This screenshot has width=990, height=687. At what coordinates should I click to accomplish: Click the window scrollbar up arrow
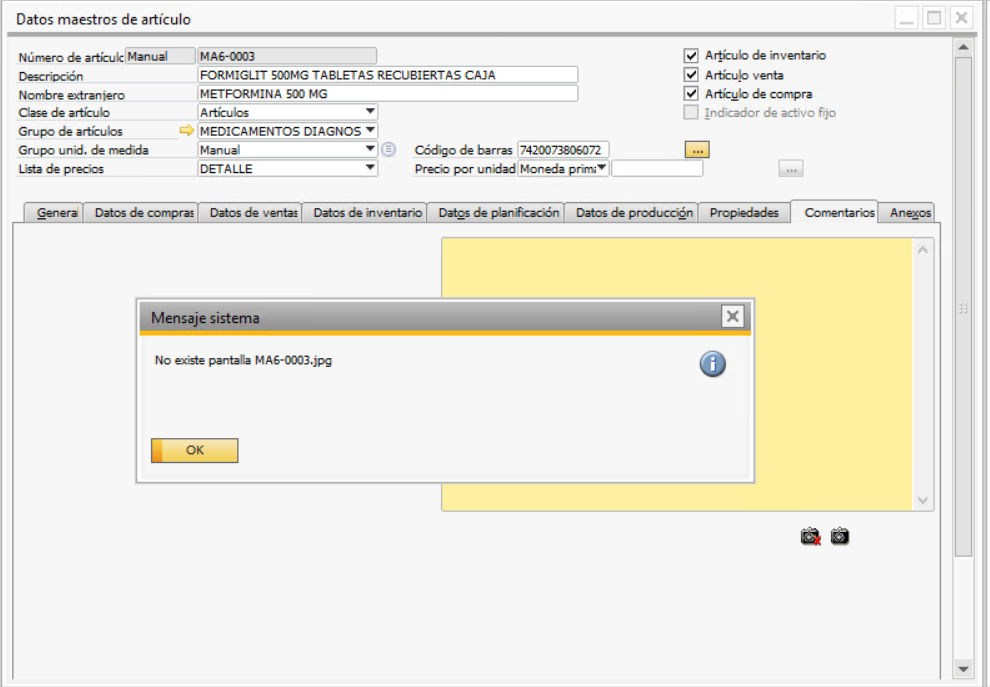coord(963,47)
